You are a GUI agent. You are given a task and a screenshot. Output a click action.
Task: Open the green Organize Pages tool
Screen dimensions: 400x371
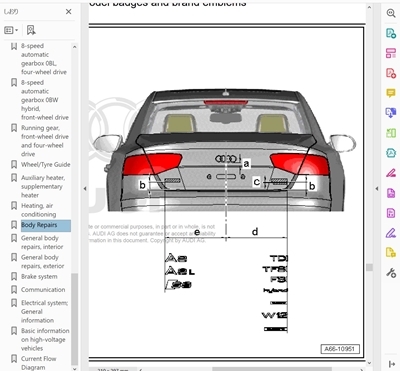(x=391, y=133)
